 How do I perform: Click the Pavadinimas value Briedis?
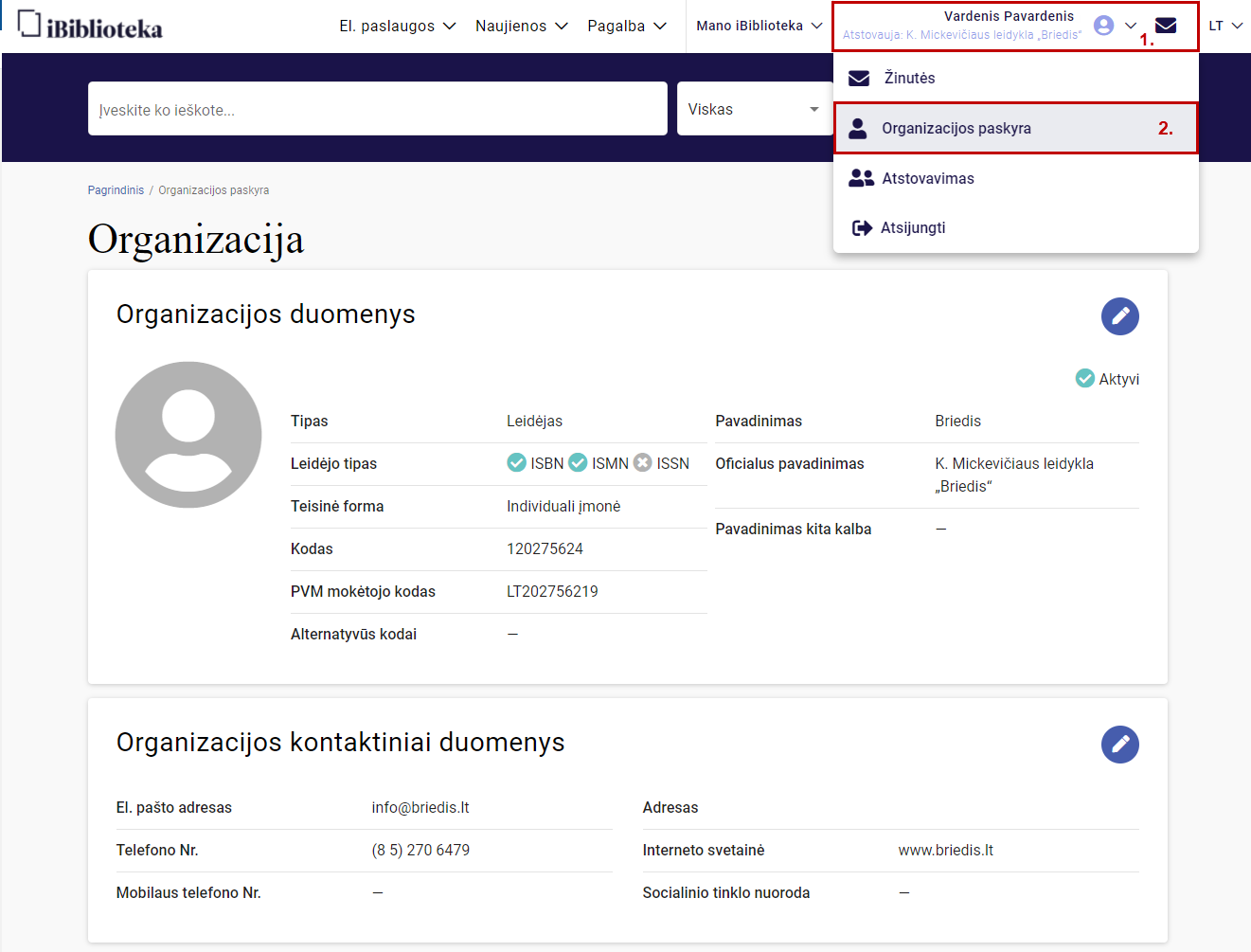click(x=958, y=422)
